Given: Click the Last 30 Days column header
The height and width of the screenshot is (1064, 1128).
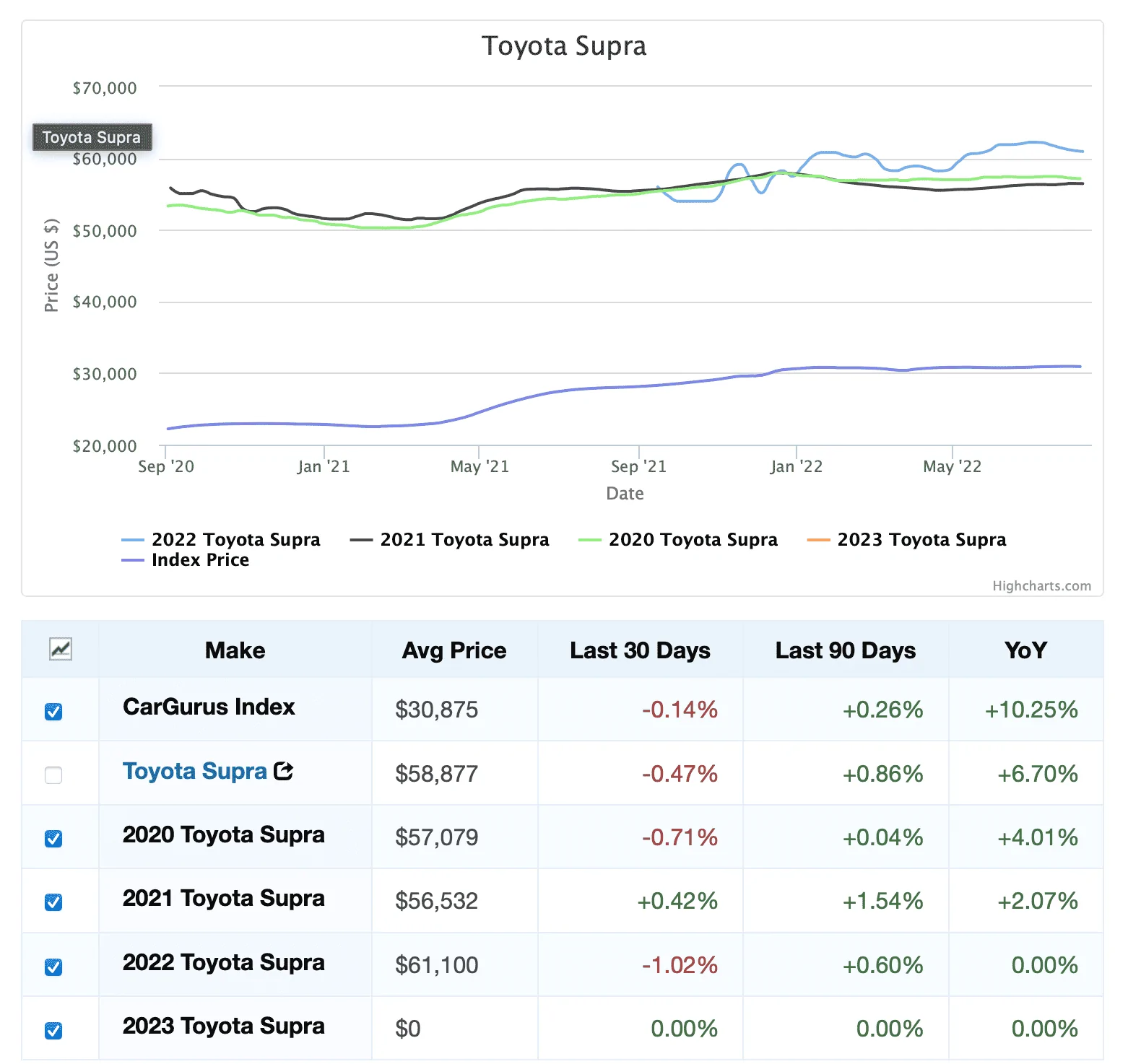Looking at the screenshot, I should pyautogui.click(x=640, y=650).
